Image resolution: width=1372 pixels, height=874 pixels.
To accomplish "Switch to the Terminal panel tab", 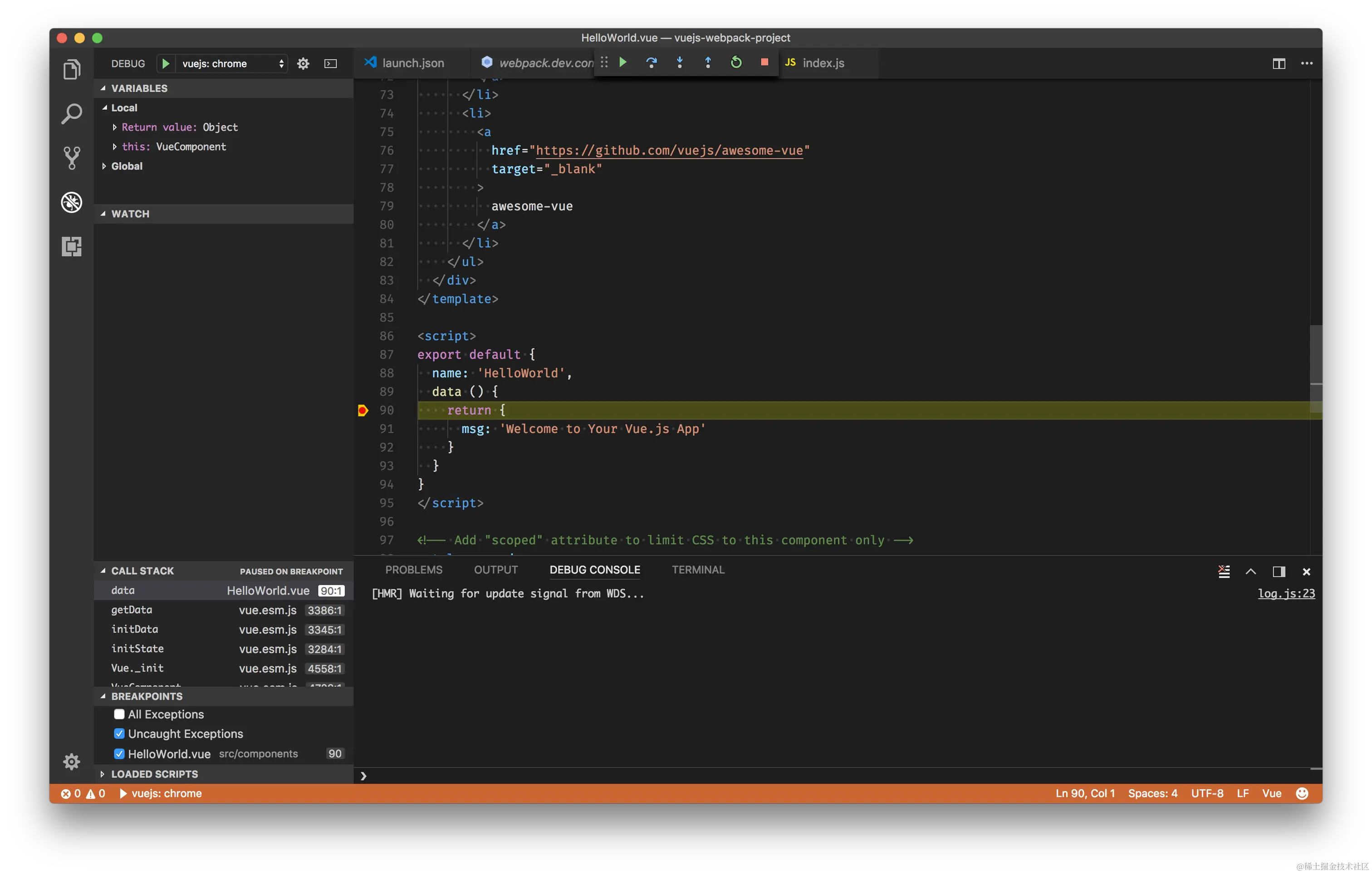I will pos(698,570).
